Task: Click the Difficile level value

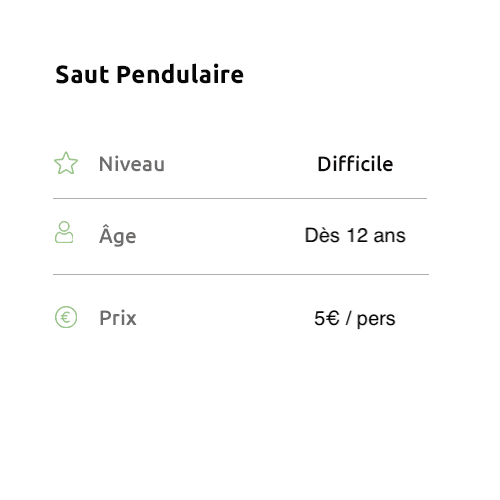Action: point(355,164)
